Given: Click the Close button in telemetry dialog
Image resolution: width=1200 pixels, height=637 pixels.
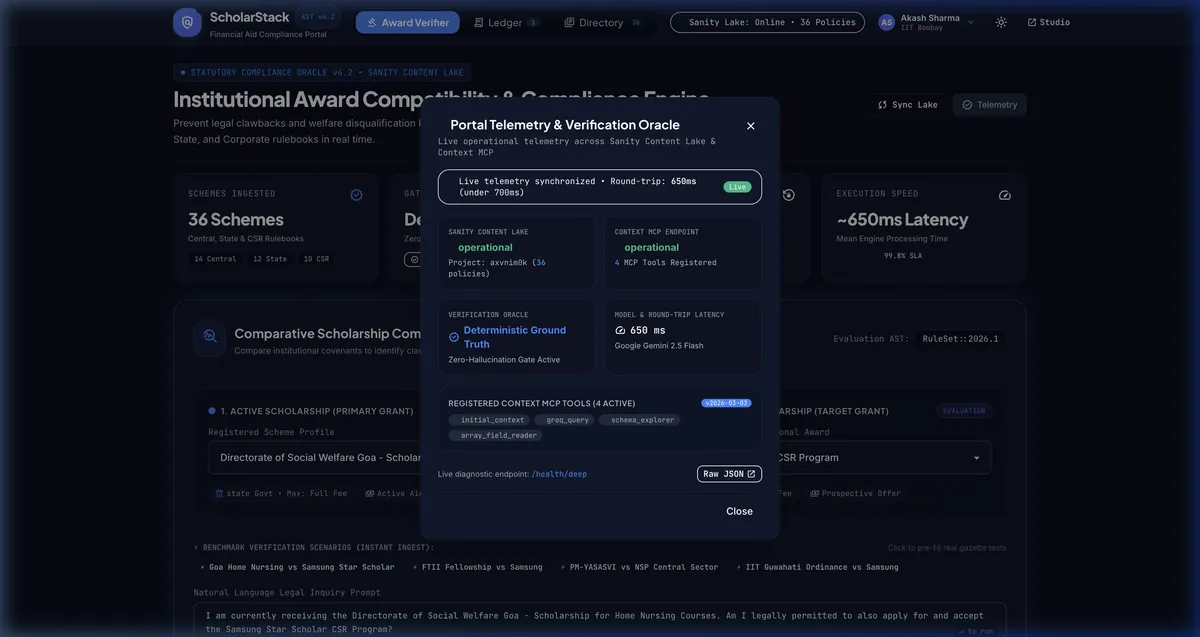Looking at the screenshot, I should pyautogui.click(x=740, y=511).
